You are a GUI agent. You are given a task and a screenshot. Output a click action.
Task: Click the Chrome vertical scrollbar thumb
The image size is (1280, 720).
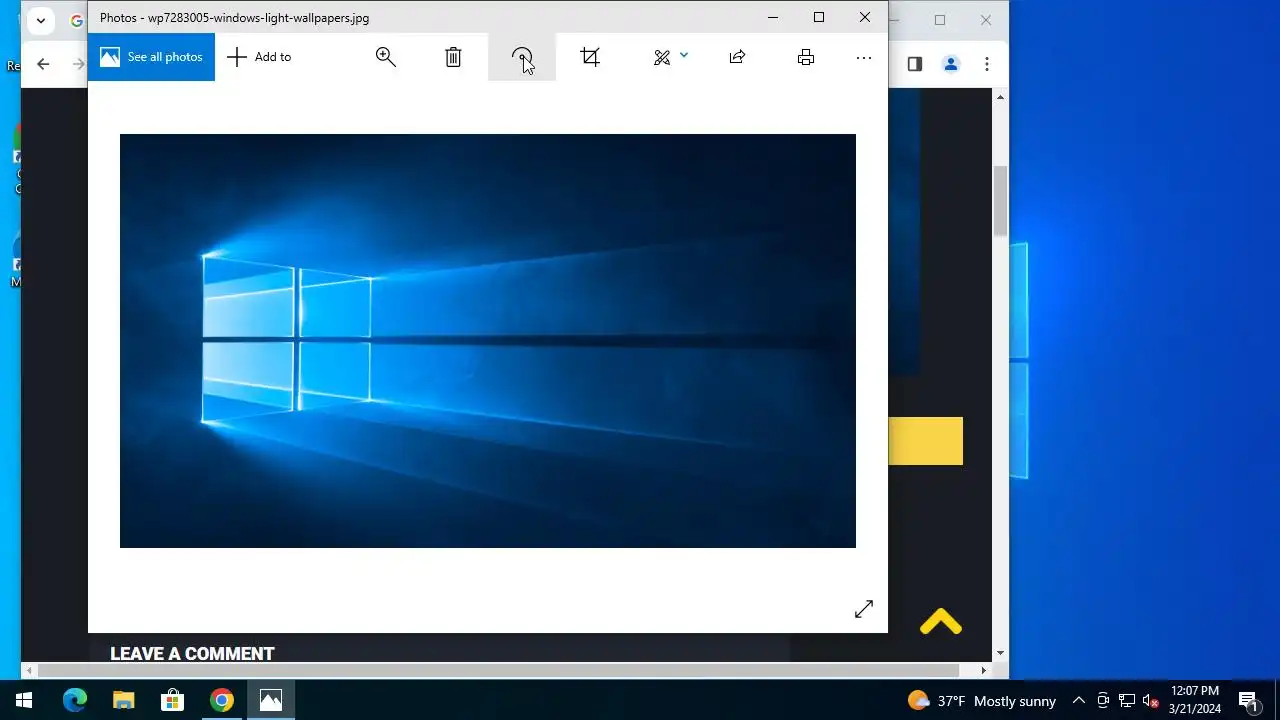tap(1000, 201)
